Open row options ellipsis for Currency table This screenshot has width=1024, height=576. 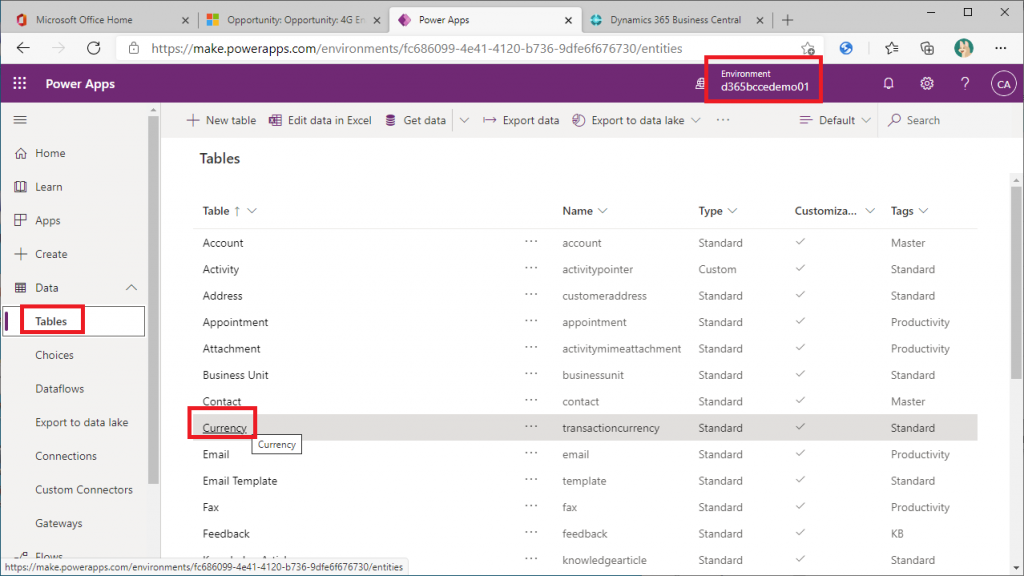click(531, 426)
